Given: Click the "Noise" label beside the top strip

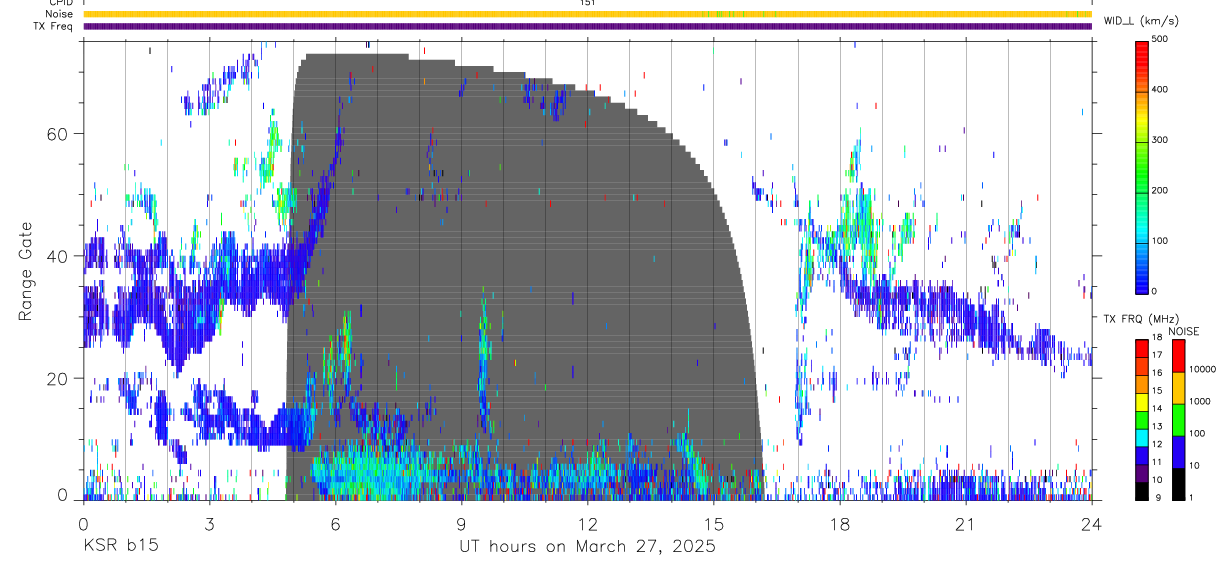Looking at the screenshot, I should click(x=61, y=14).
